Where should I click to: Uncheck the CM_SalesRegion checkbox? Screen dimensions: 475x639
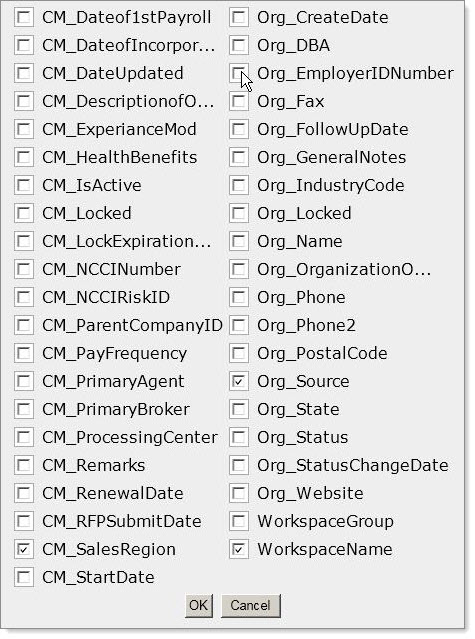[x=24, y=549]
